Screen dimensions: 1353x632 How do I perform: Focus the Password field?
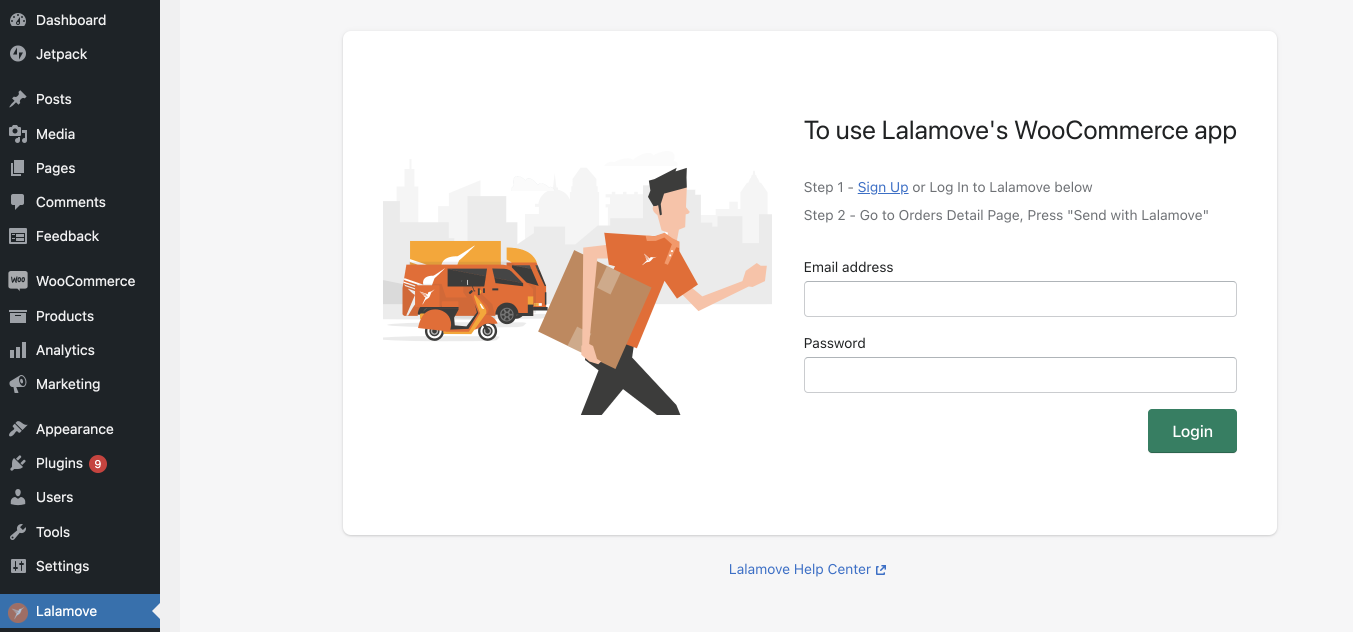pos(1020,375)
